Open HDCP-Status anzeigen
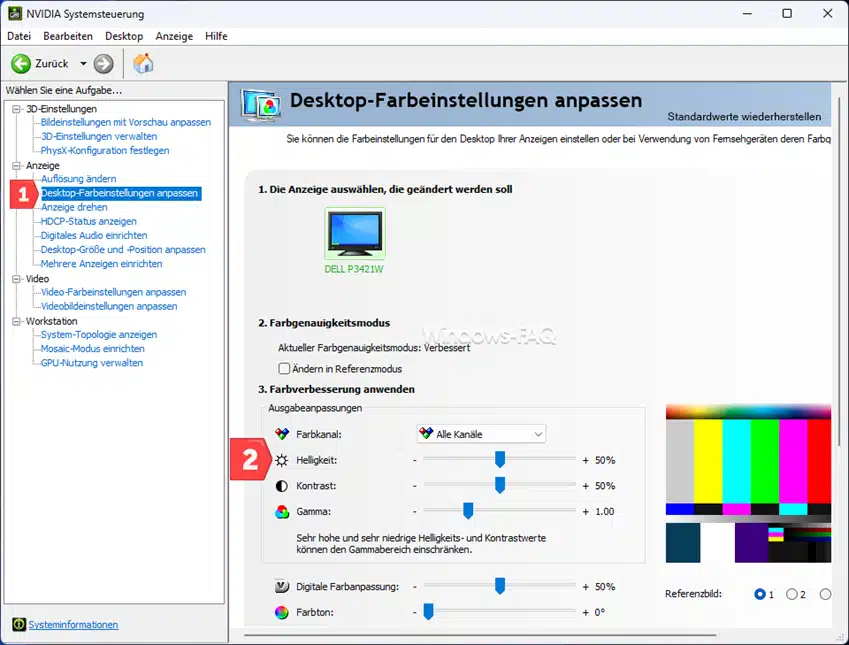 coord(89,221)
